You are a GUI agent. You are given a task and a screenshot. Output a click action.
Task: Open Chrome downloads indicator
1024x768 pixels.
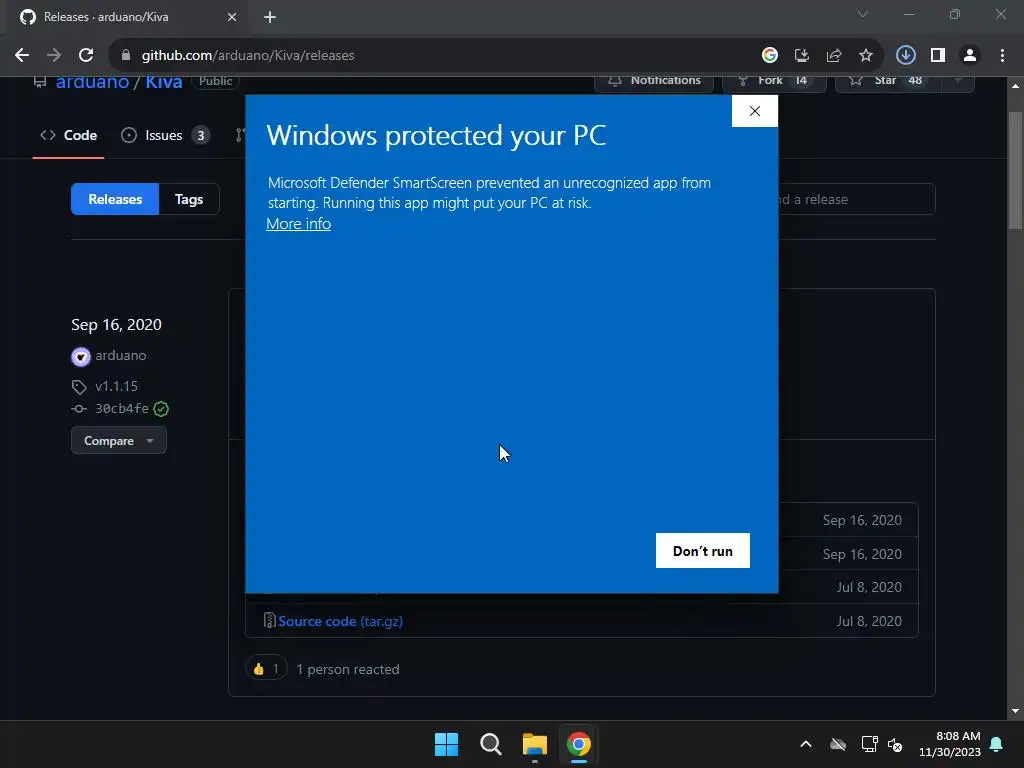coord(906,56)
